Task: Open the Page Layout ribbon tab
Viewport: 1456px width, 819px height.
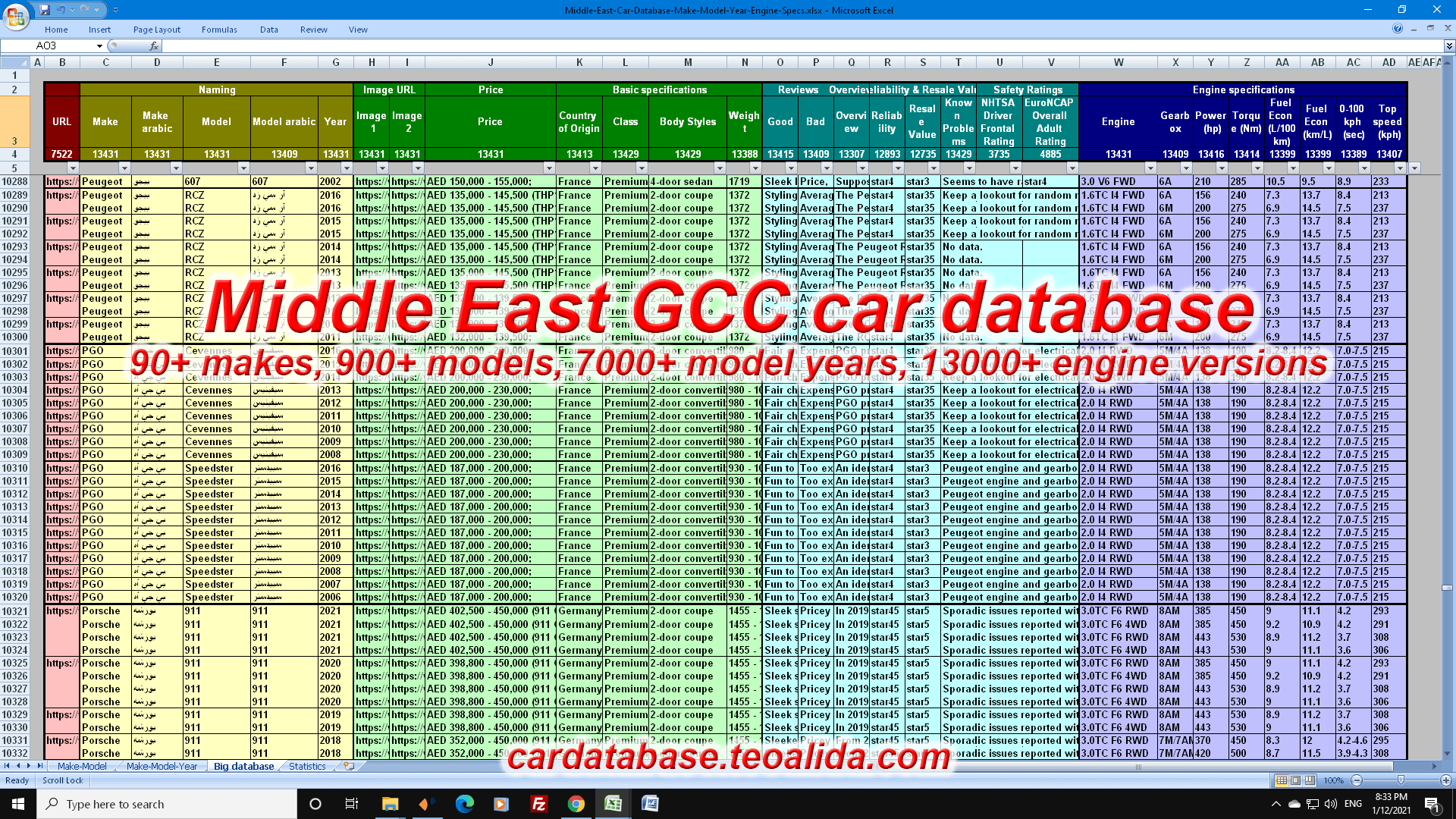Action: 157,30
